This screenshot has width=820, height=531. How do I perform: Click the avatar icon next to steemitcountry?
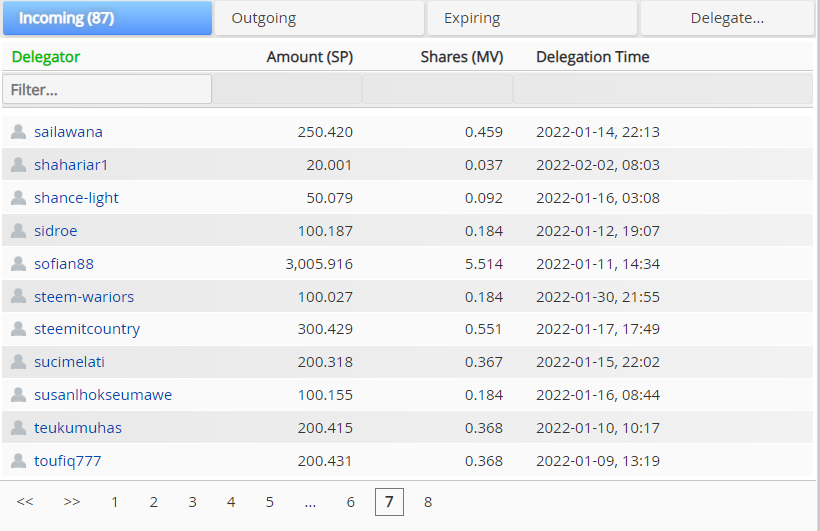18,329
